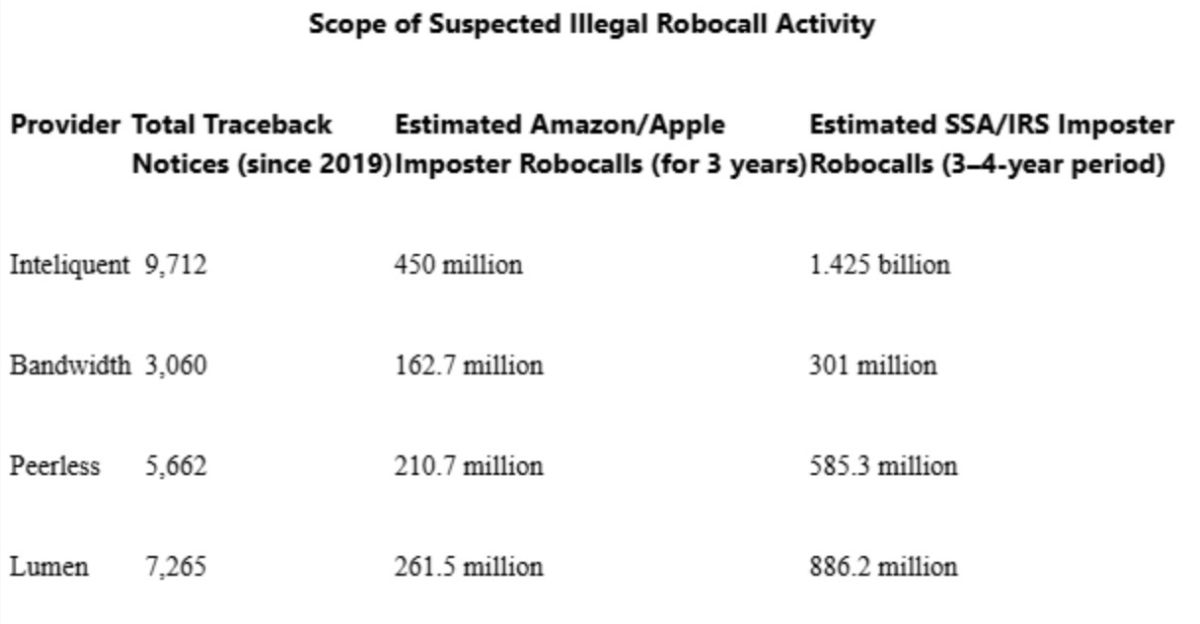Image resolution: width=1200 pixels, height=624 pixels.
Task: Click the '585.3 million' cell
Action: coord(883,466)
